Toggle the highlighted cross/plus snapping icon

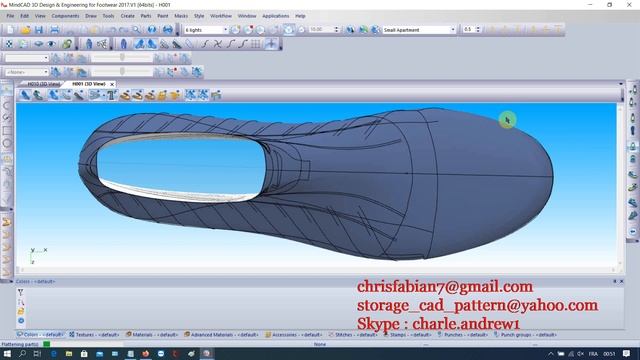pyautogui.click(x=271, y=44)
